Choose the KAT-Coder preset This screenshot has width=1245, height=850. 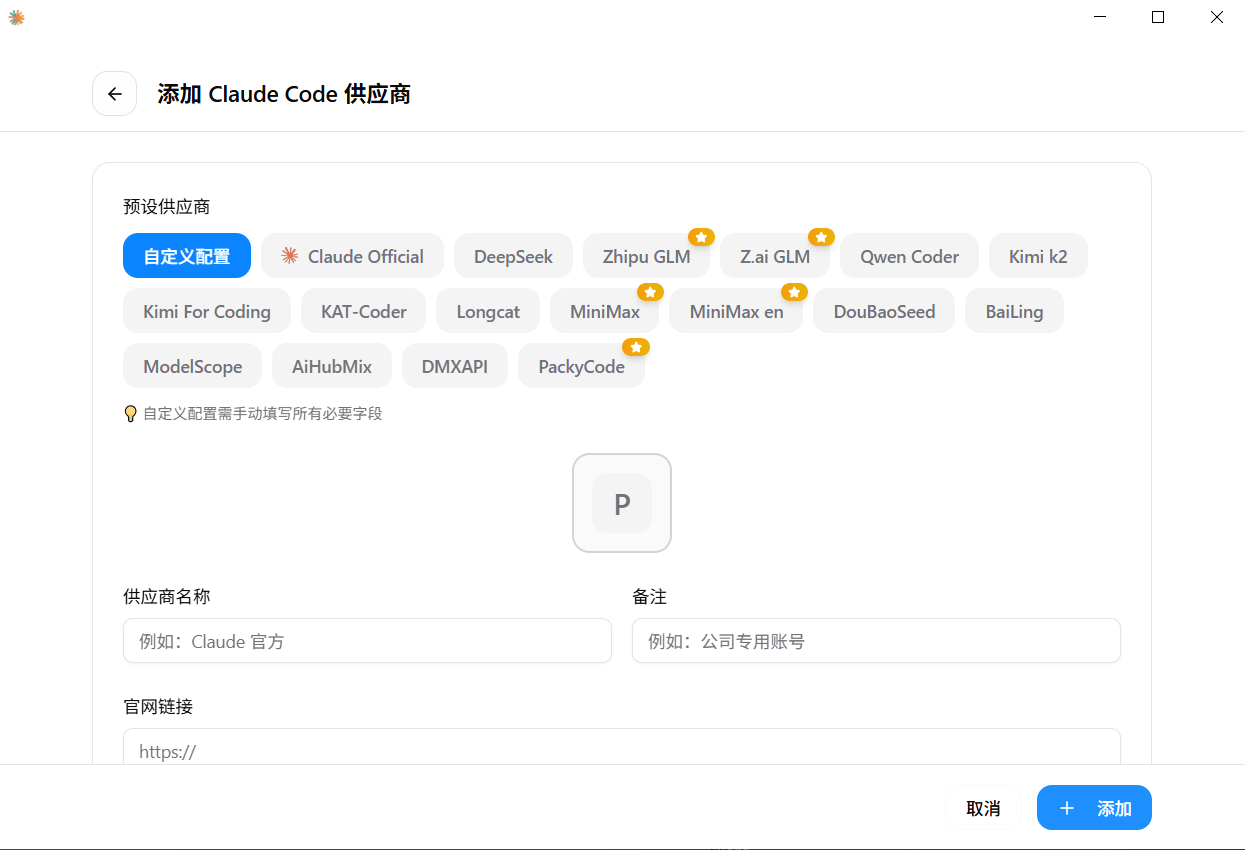(x=364, y=311)
